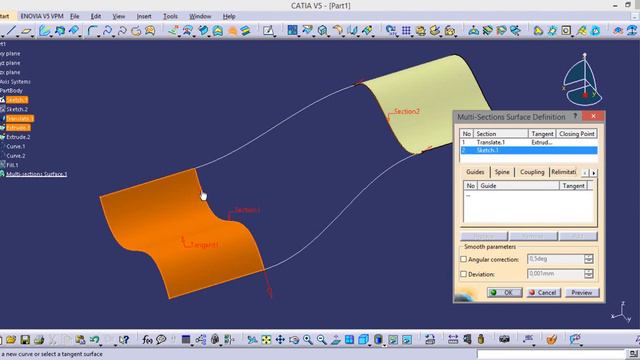The image size is (640, 360).
Task: Click the Preview button
Action: pyautogui.click(x=582, y=293)
